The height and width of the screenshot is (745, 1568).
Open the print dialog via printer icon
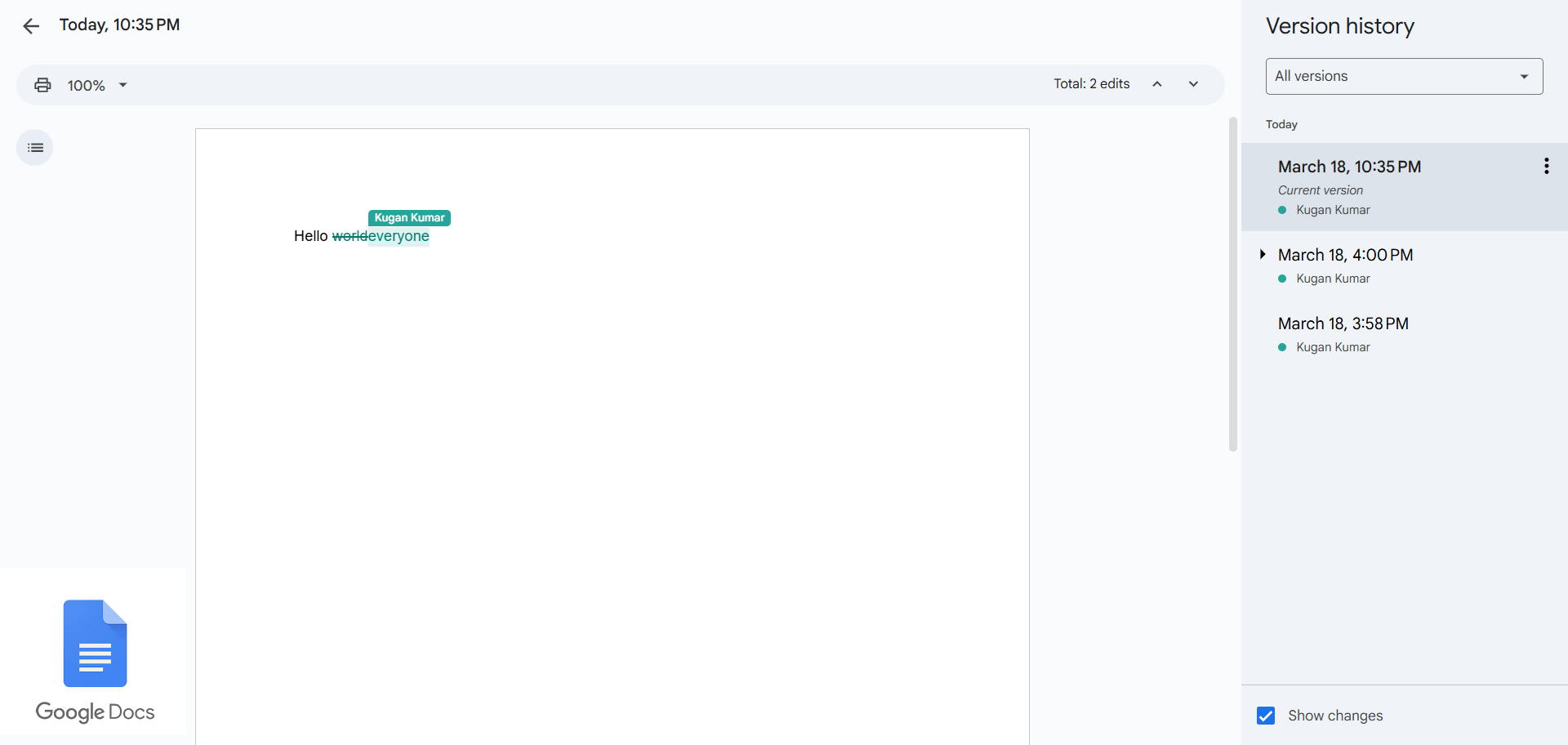point(42,84)
